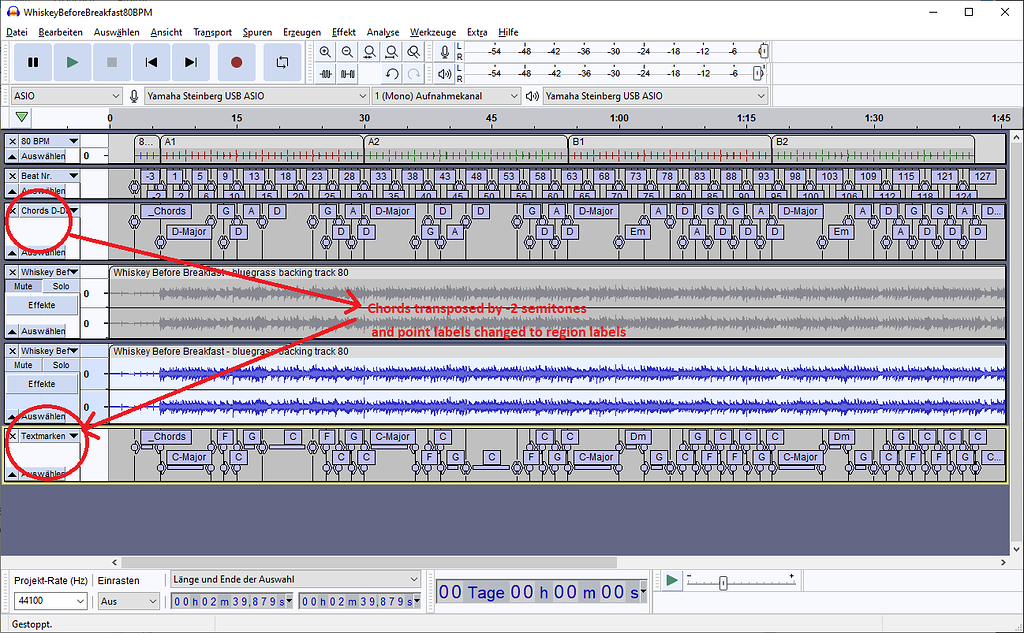Click the Fit Project to Width icon
Image resolution: width=1024 pixels, height=633 pixels.
[391, 52]
